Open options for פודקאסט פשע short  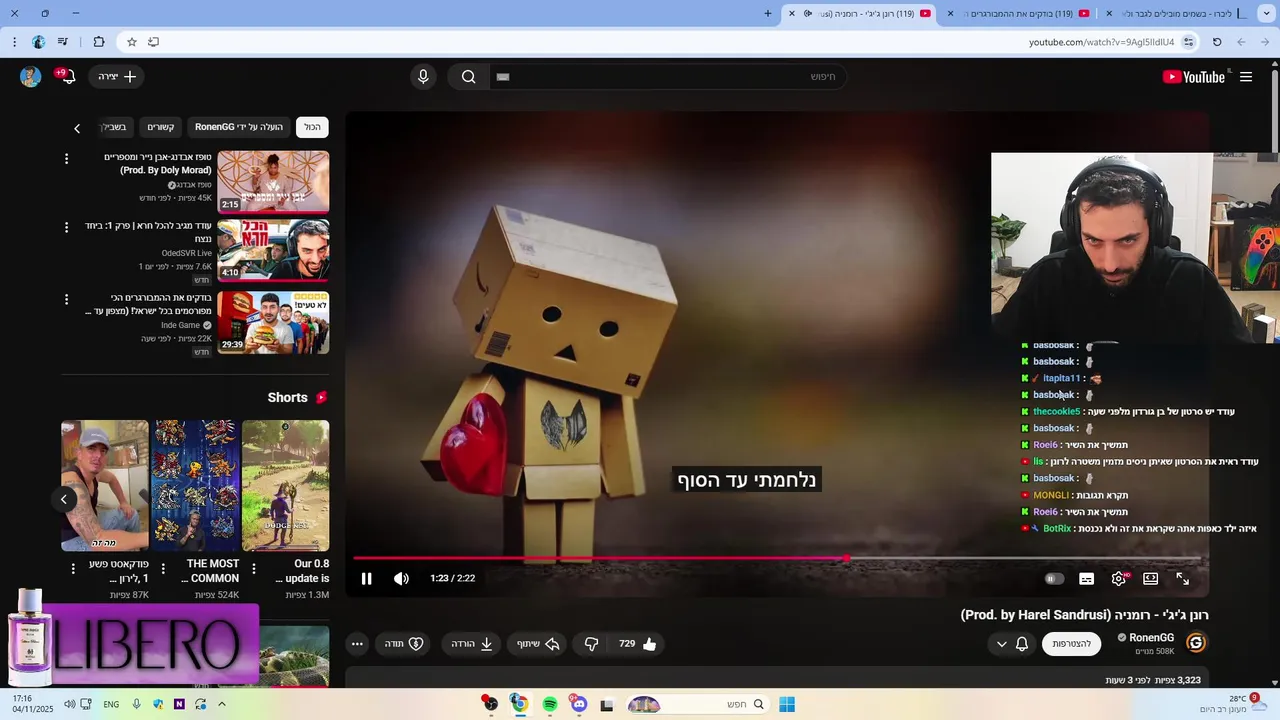pos(73,569)
